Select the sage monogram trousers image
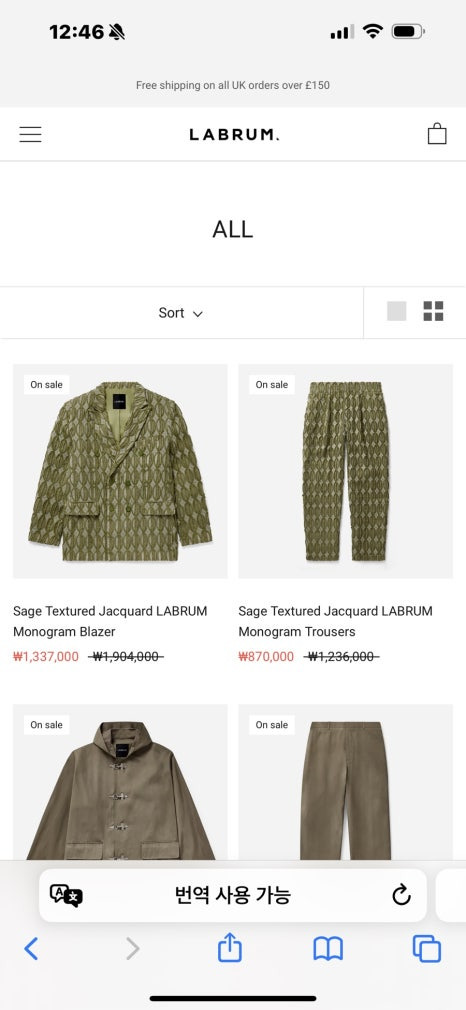The image size is (466, 1010). (x=345, y=471)
